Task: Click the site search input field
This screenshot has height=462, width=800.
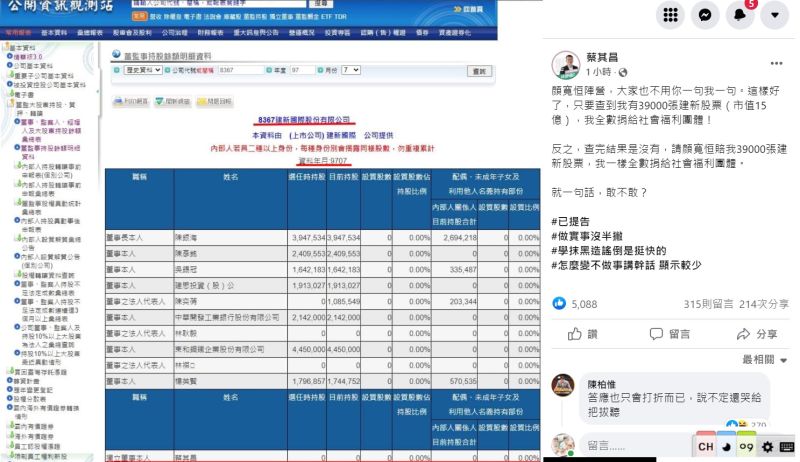Action: [x=218, y=3]
